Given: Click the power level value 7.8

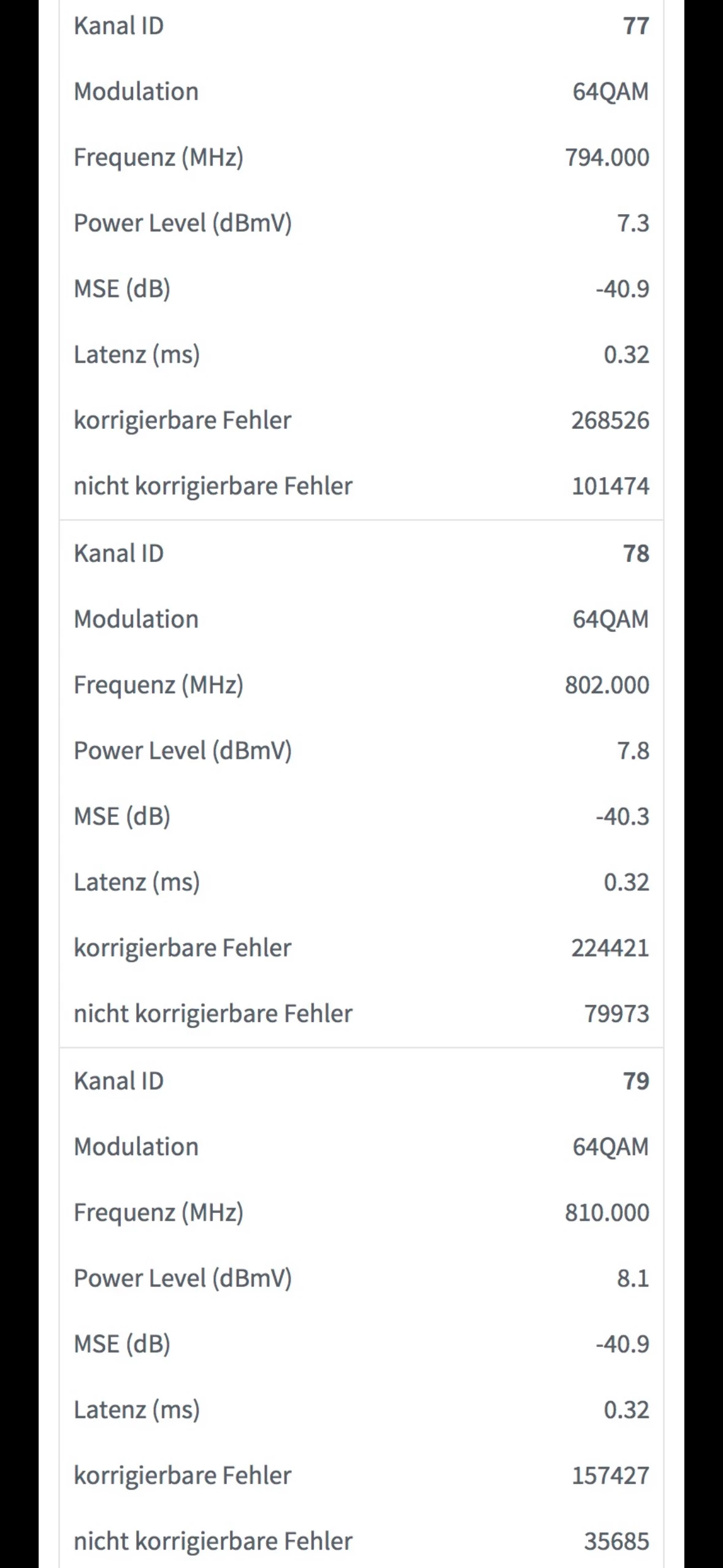Looking at the screenshot, I should coord(632,751).
